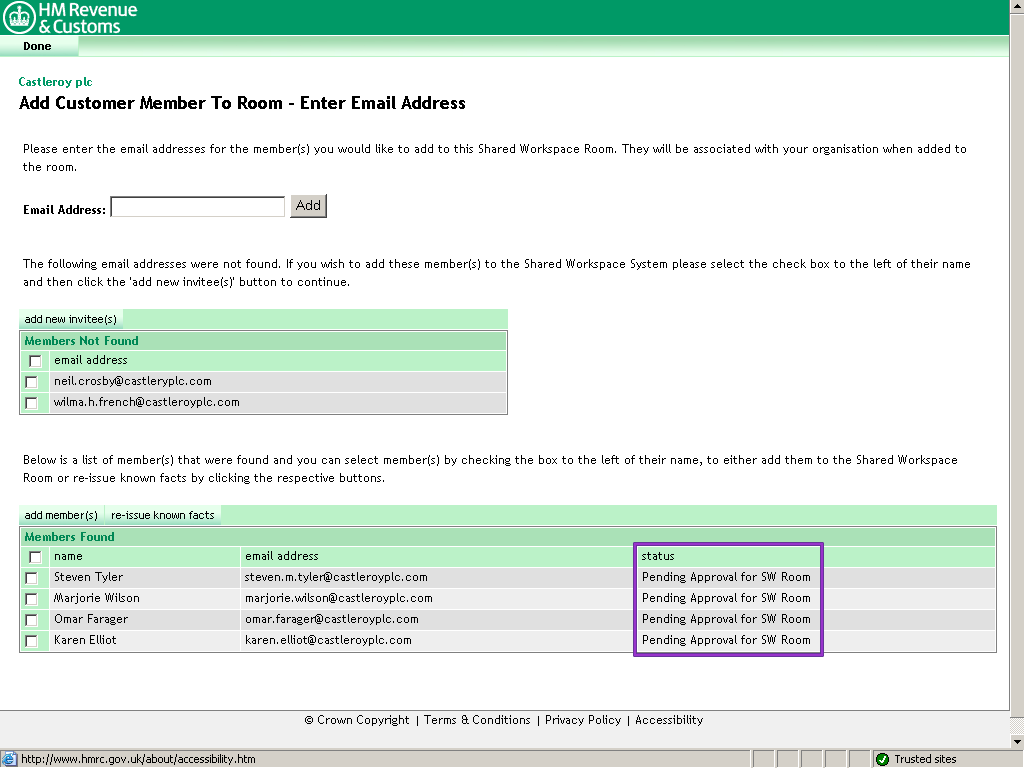Open the Terms & Conditions link
Viewport: 1024px width, 768px height.
(477, 720)
